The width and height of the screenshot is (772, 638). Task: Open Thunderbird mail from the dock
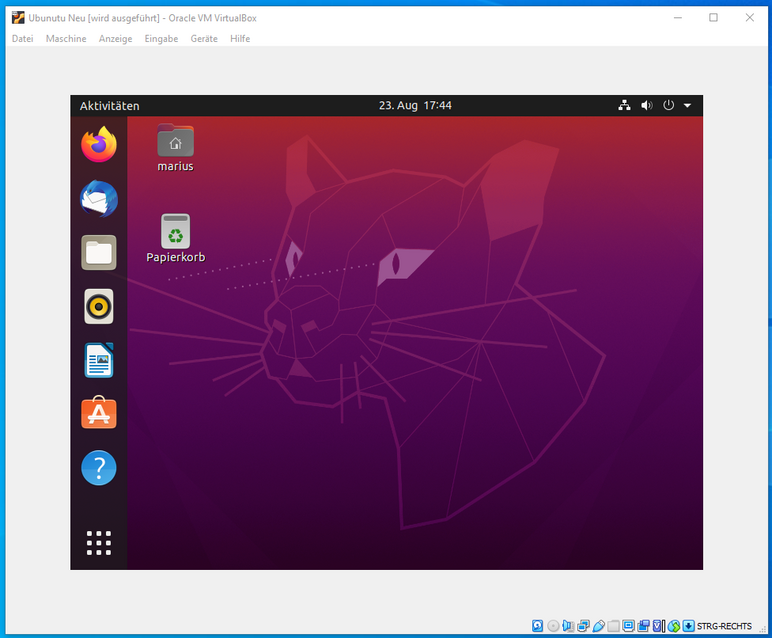(99, 199)
